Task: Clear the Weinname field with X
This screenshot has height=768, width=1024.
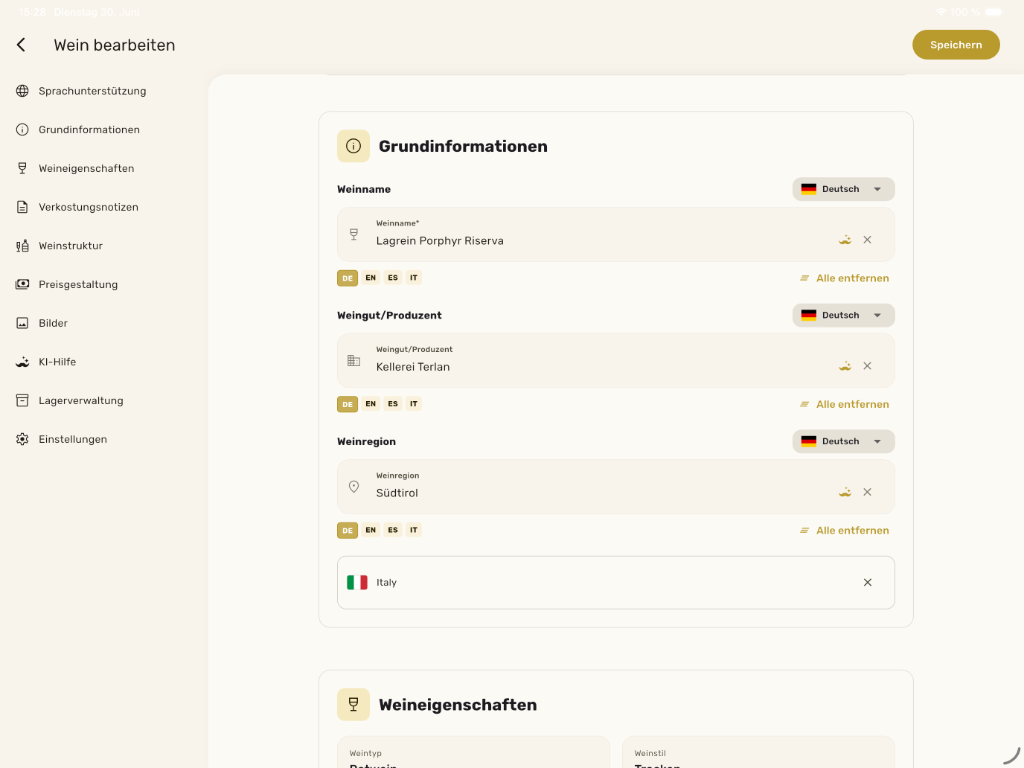Action: coord(867,240)
